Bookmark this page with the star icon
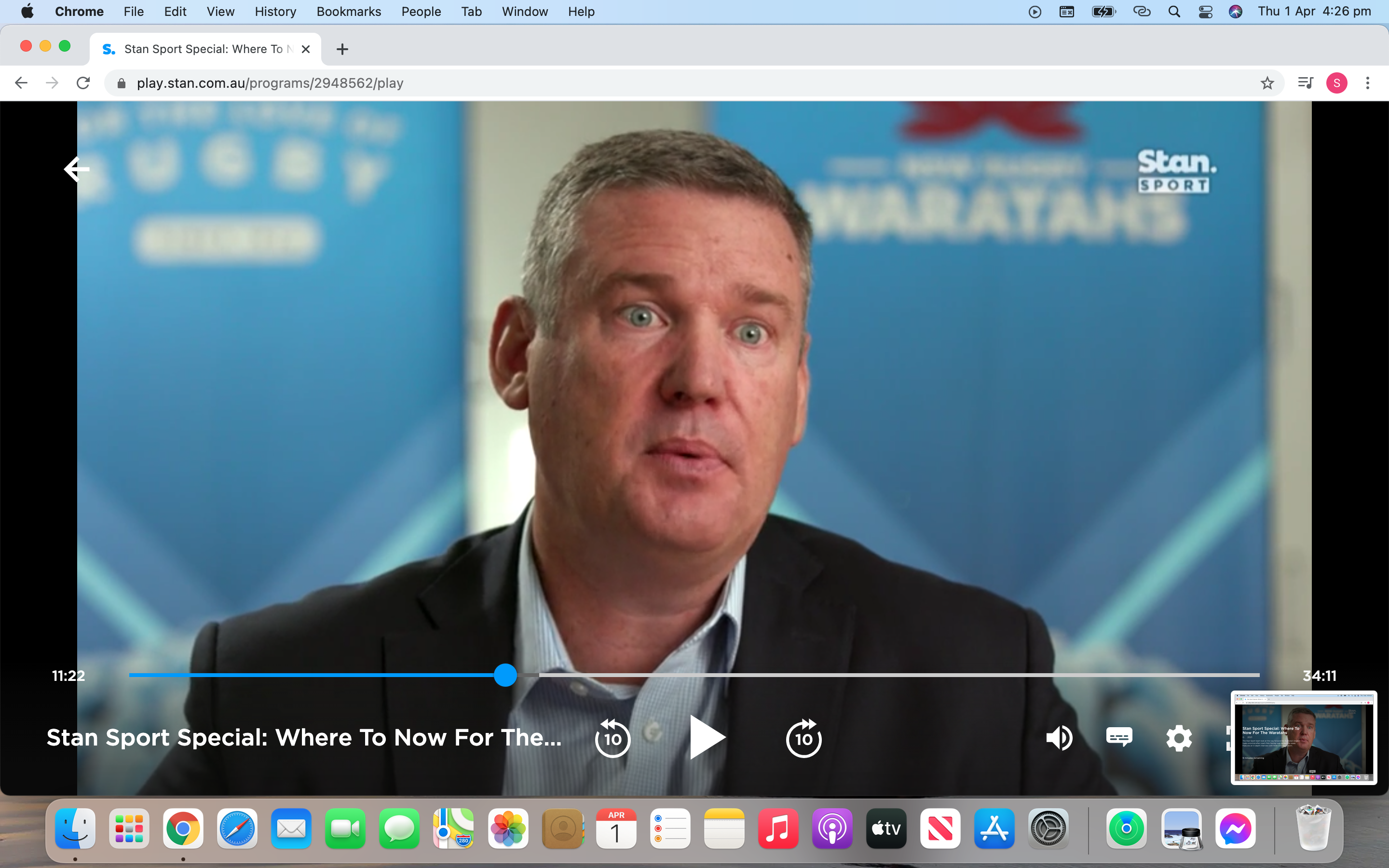Viewport: 1389px width, 868px height. pos(1267,83)
